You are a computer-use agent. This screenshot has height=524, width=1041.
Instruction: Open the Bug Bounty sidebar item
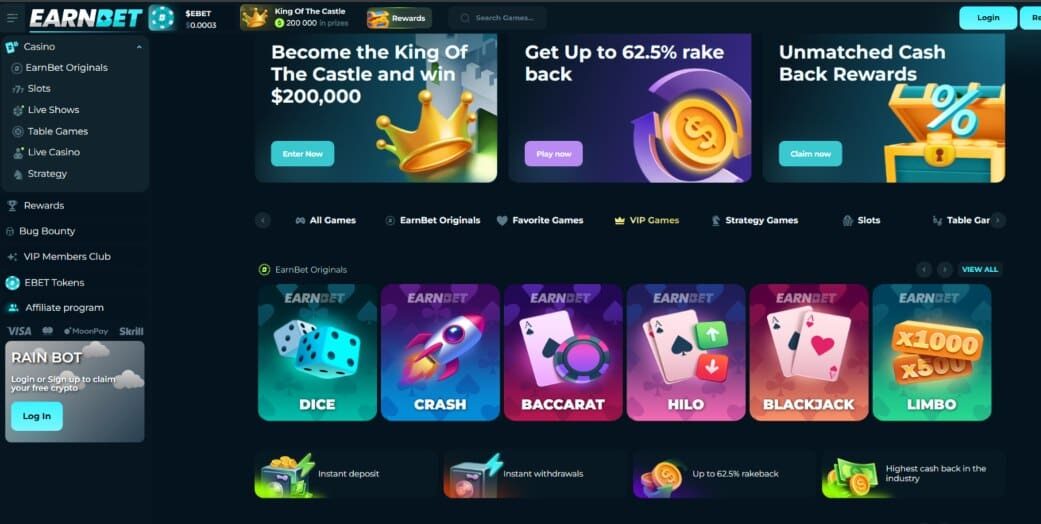coord(46,231)
